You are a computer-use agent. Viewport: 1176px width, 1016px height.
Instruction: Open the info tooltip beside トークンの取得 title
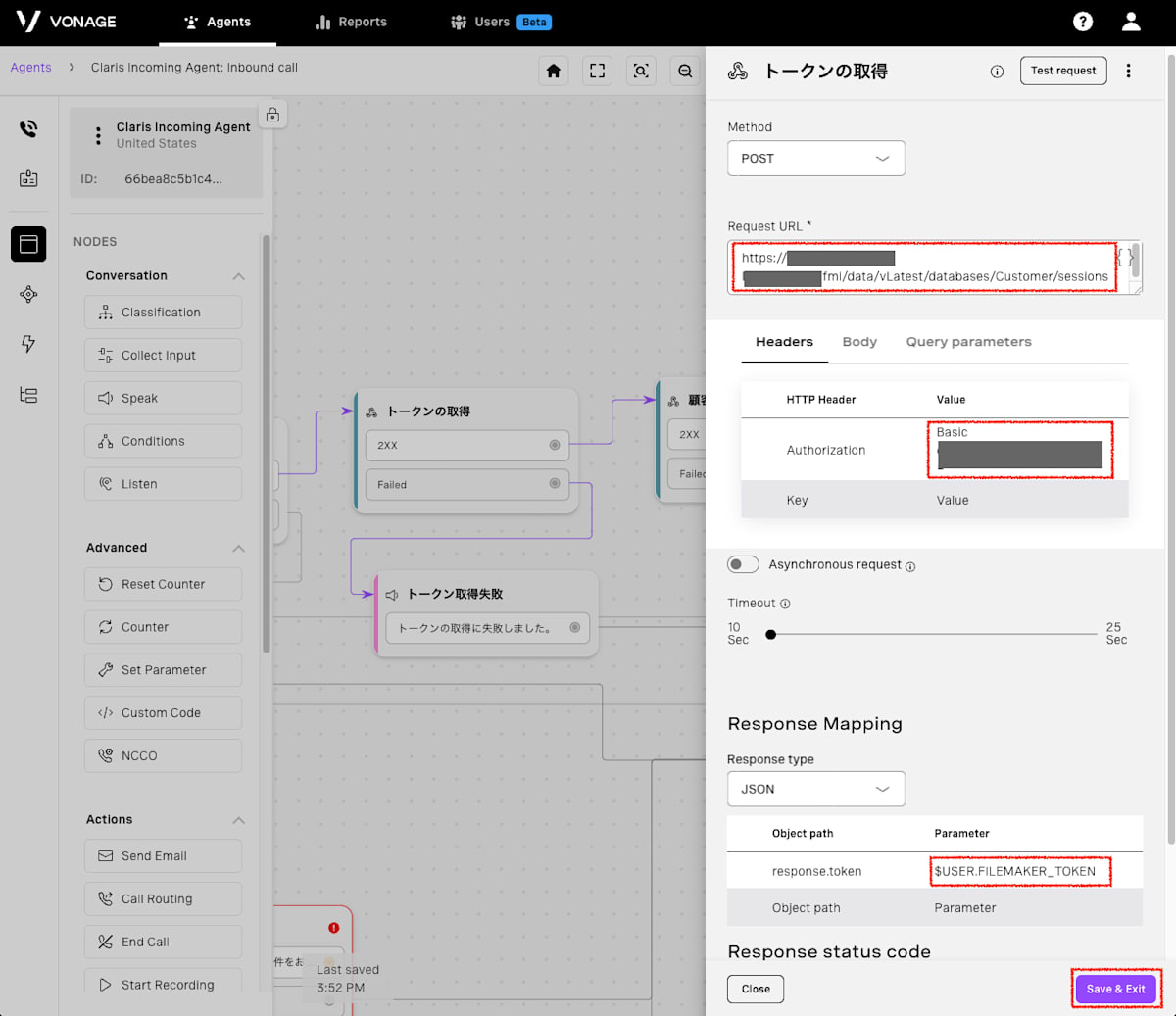[997, 71]
